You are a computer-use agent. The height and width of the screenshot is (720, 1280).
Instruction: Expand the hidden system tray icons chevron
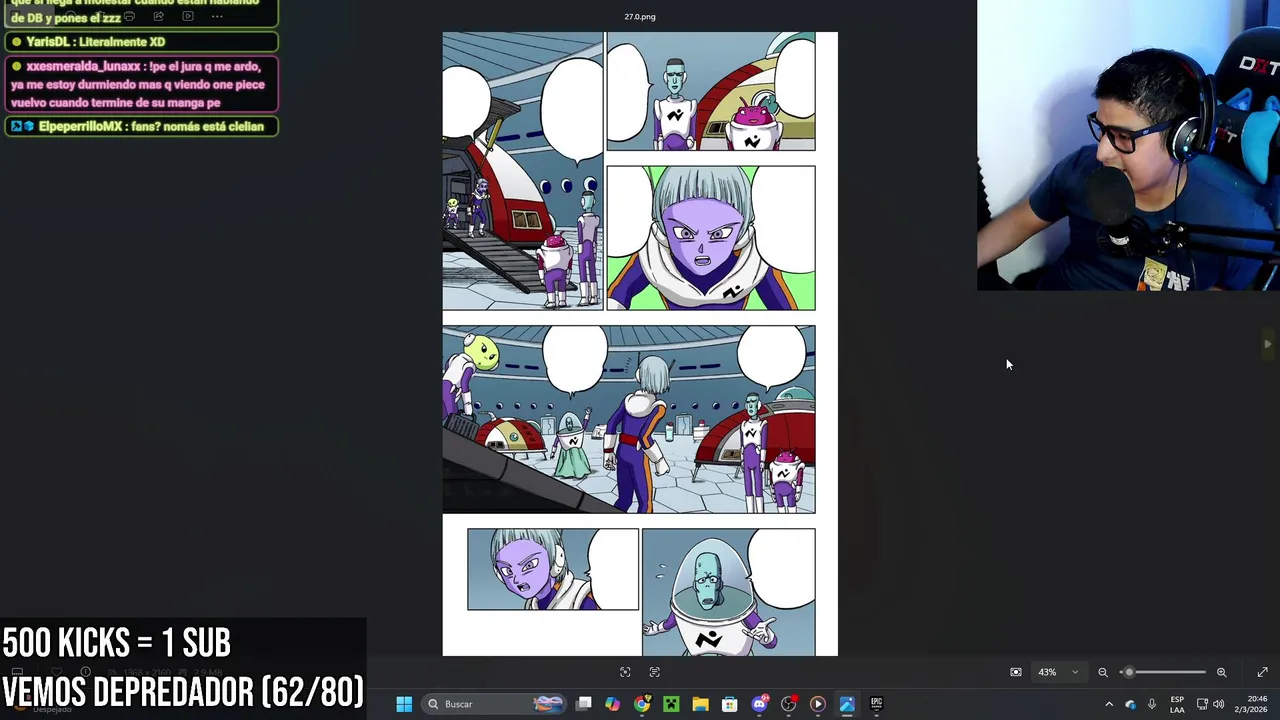pyautogui.click(x=1108, y=704)
